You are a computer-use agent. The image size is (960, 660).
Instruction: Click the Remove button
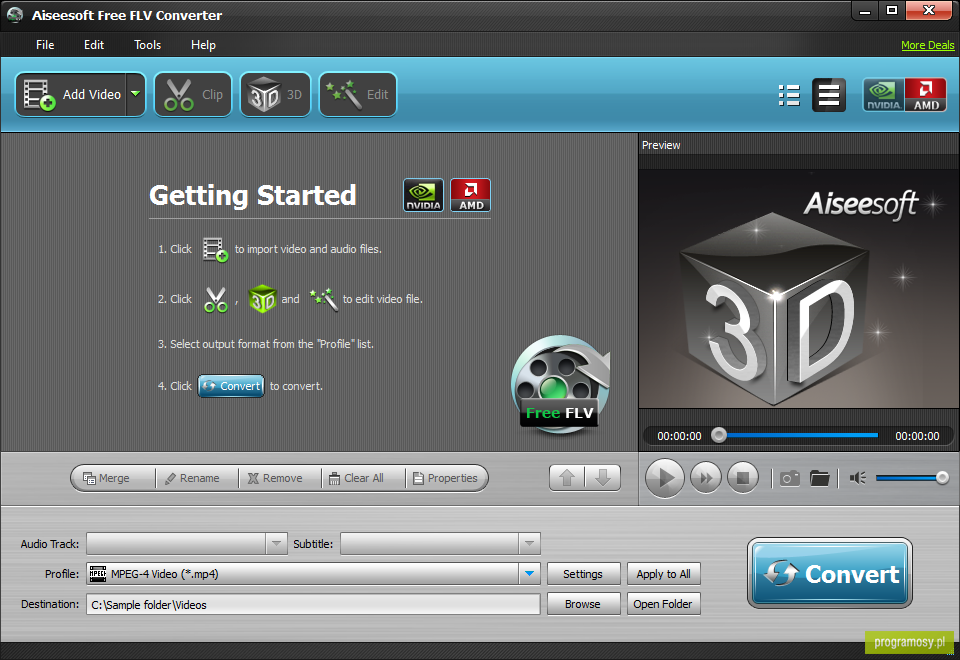pyautogui.click(x=280, y=478)
